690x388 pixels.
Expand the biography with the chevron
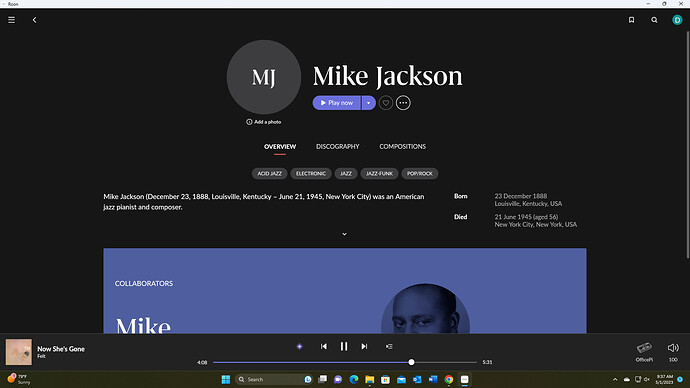click(x=345, y=234)
